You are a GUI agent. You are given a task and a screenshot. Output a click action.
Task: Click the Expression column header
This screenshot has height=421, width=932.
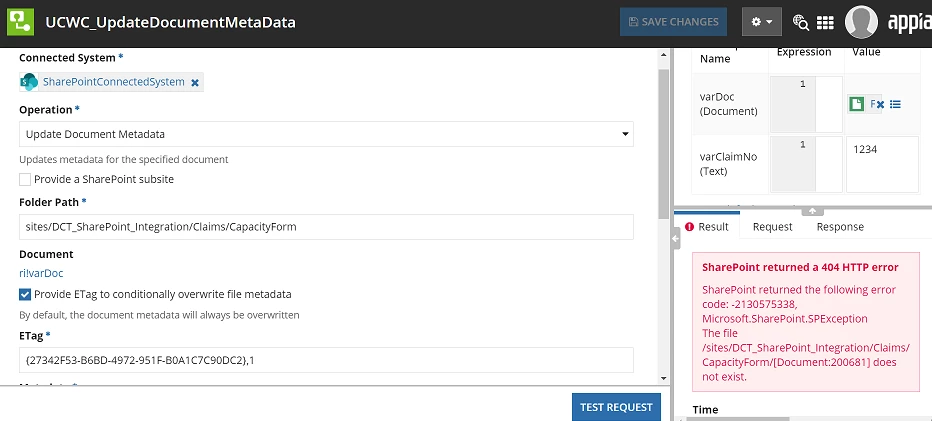click(804, 52)
